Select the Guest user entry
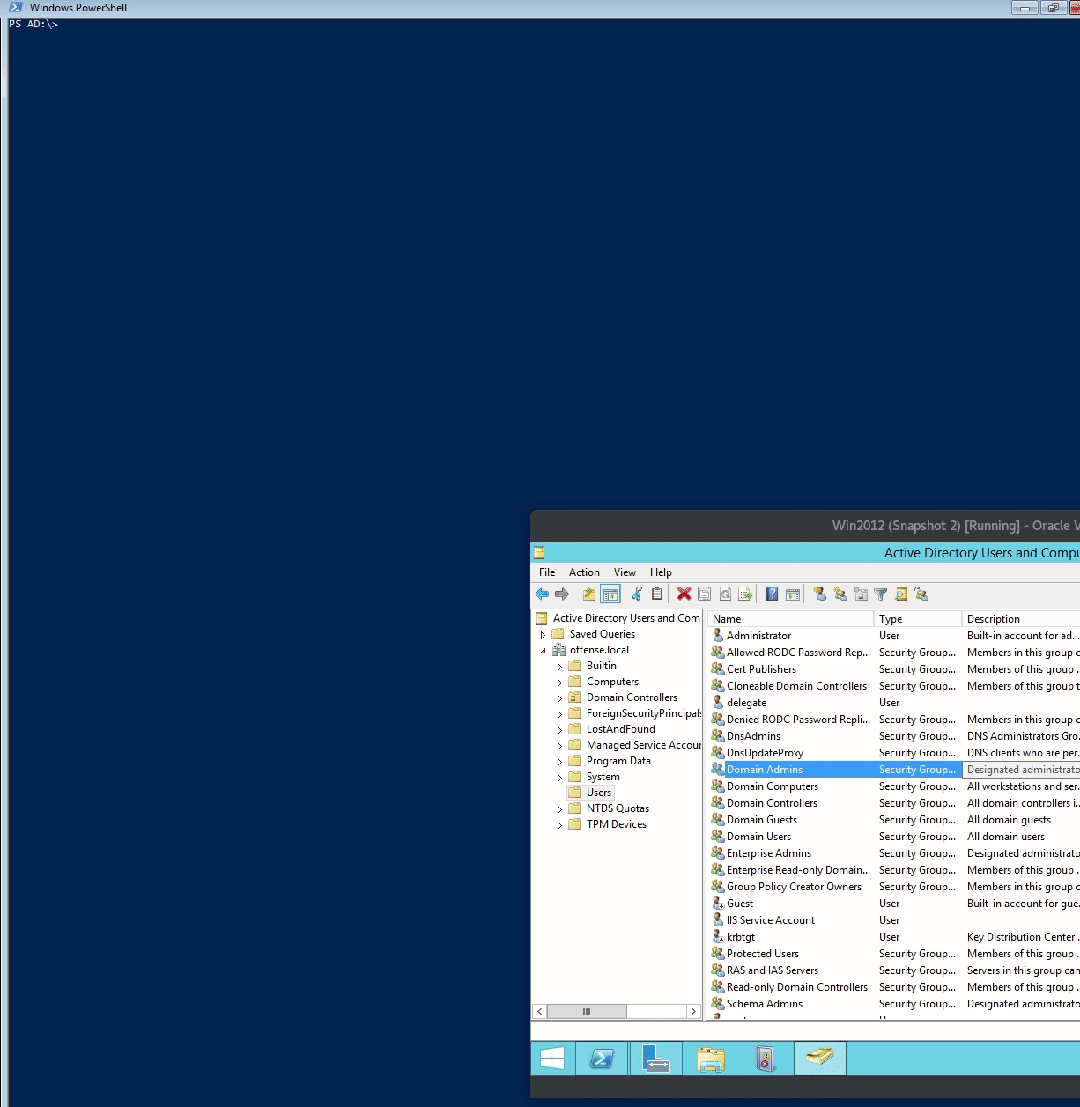Viewport: 1080px width, 1107px height. coord(740,904)
